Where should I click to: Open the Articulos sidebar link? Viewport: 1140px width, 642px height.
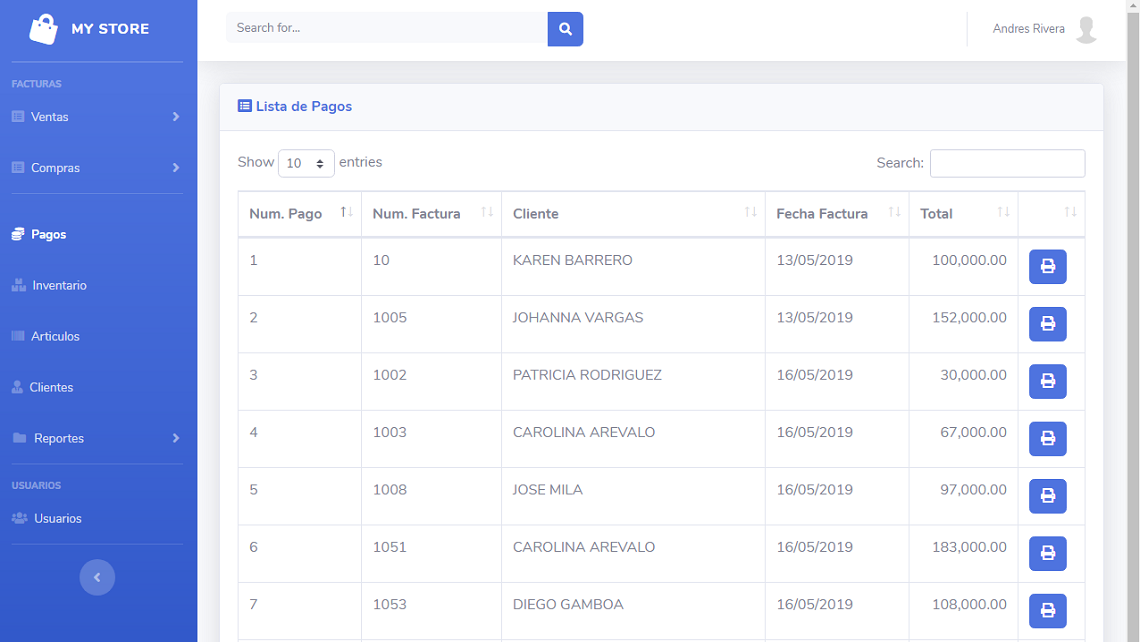(x=55, y=336)
